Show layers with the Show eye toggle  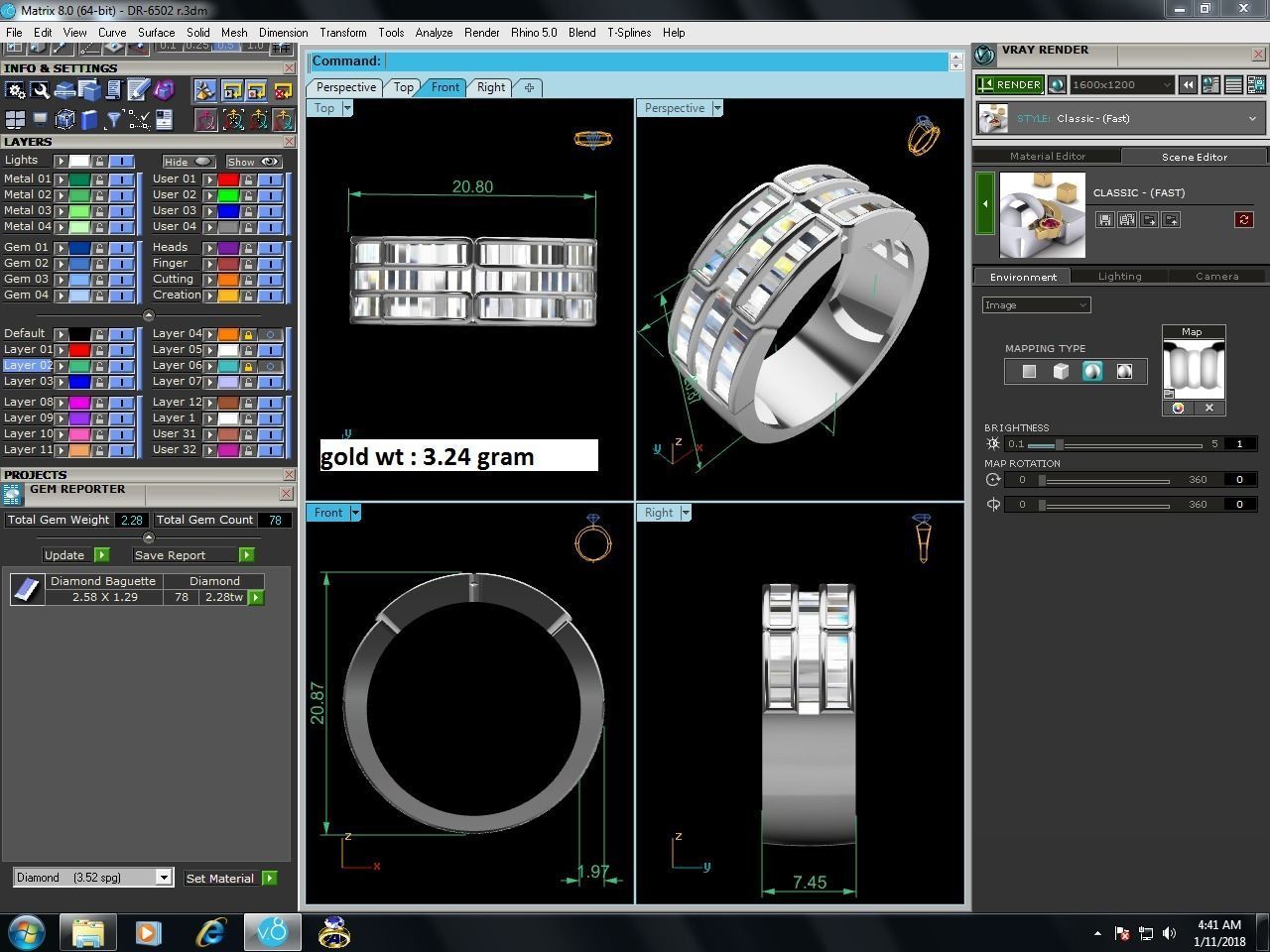tap(253, 162)
